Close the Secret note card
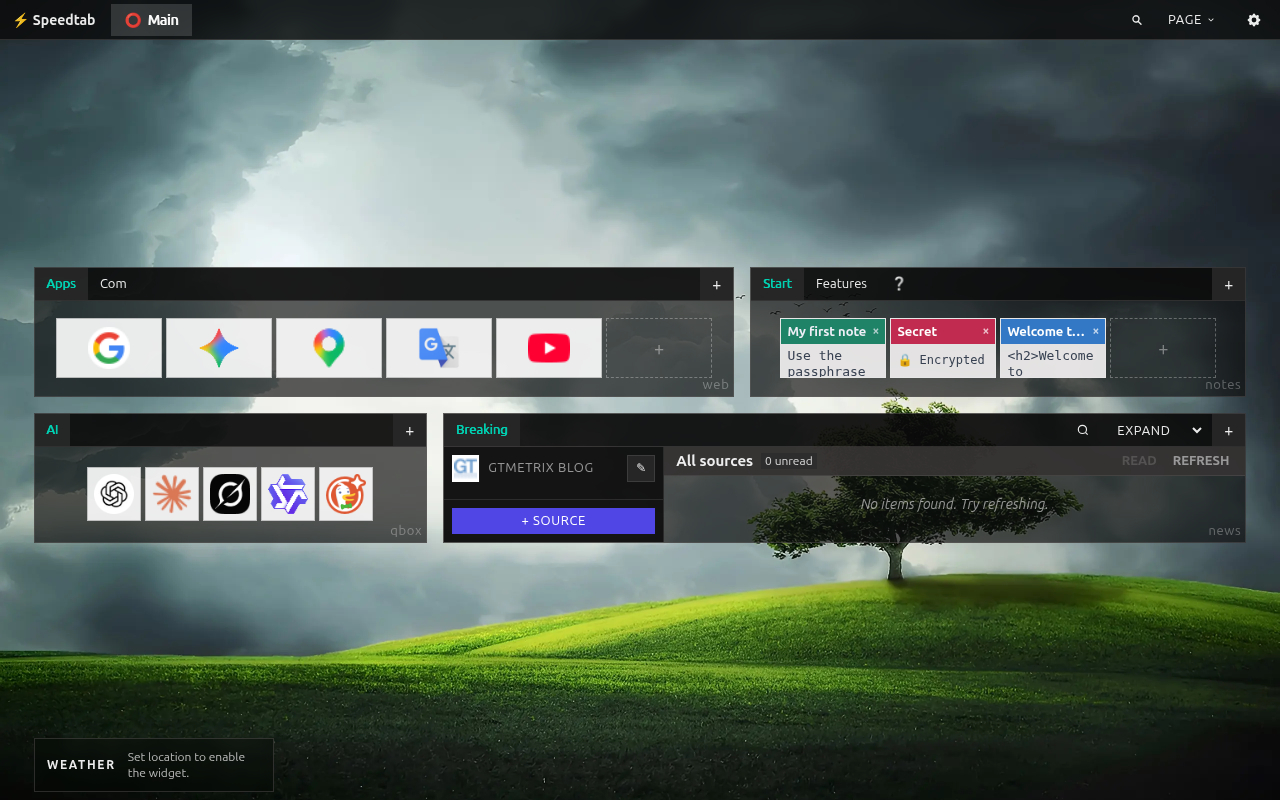 986,331
